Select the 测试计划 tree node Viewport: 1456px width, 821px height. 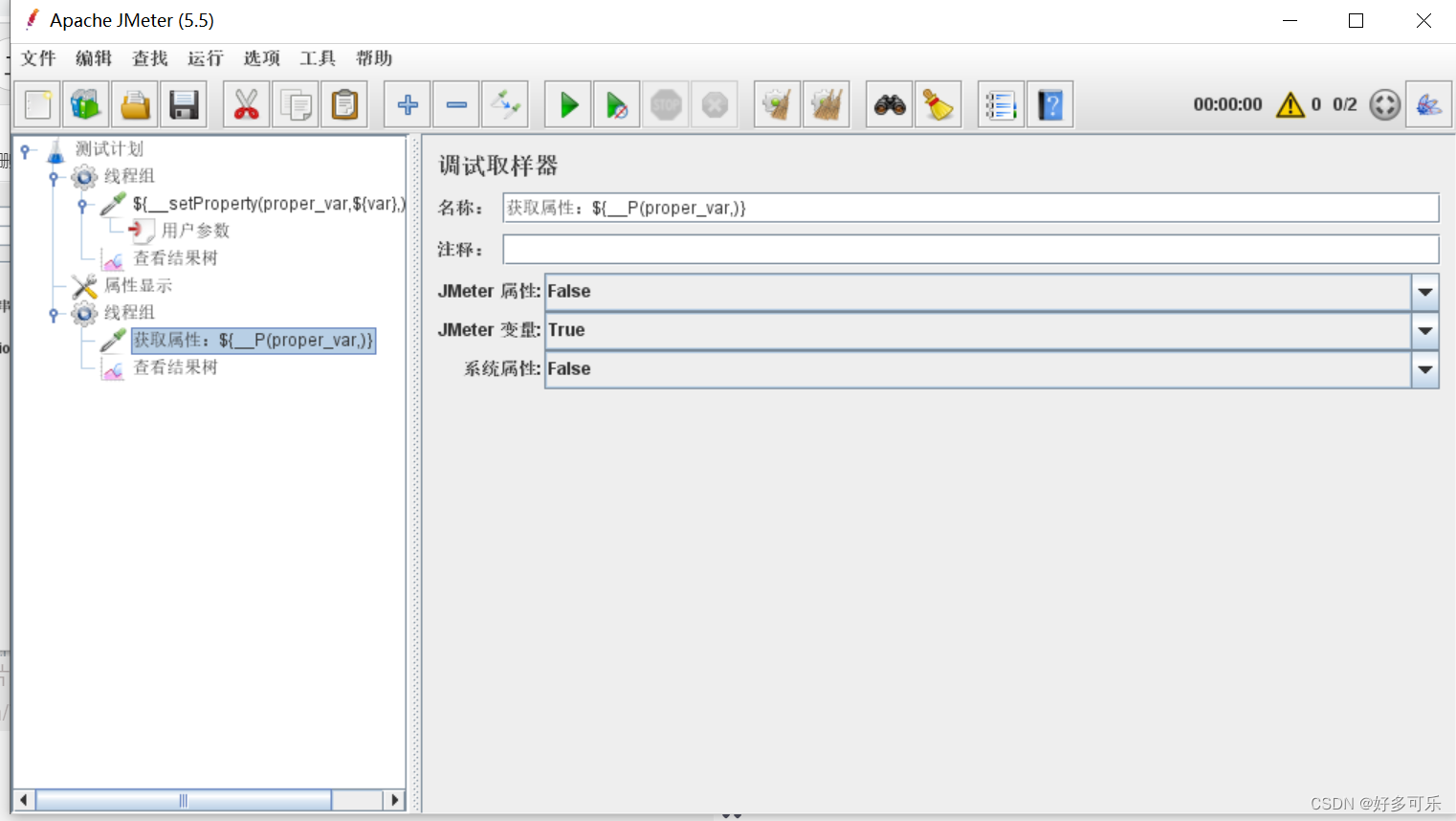click(109, 149)
